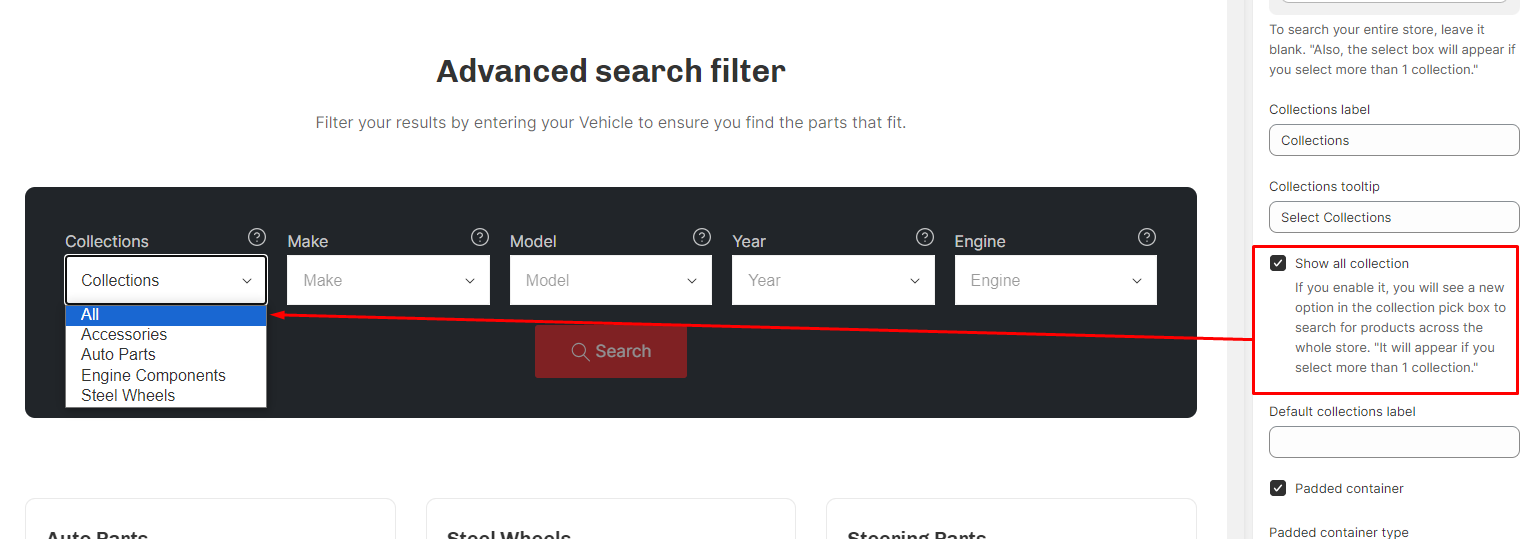Expand the Model dropdown

point(611,280)
